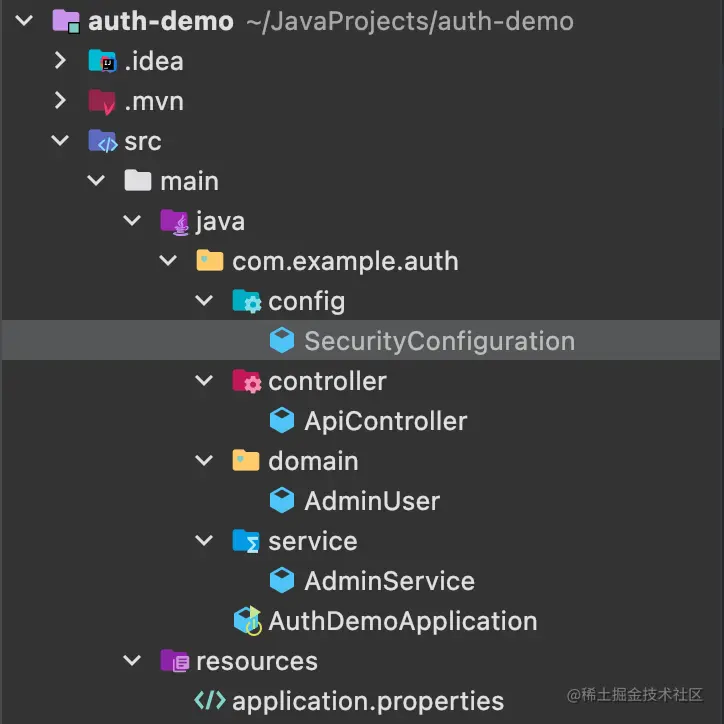Screen dimensions: 724x724
Task: Click the resources folder icon
Action: pos(174,661)
